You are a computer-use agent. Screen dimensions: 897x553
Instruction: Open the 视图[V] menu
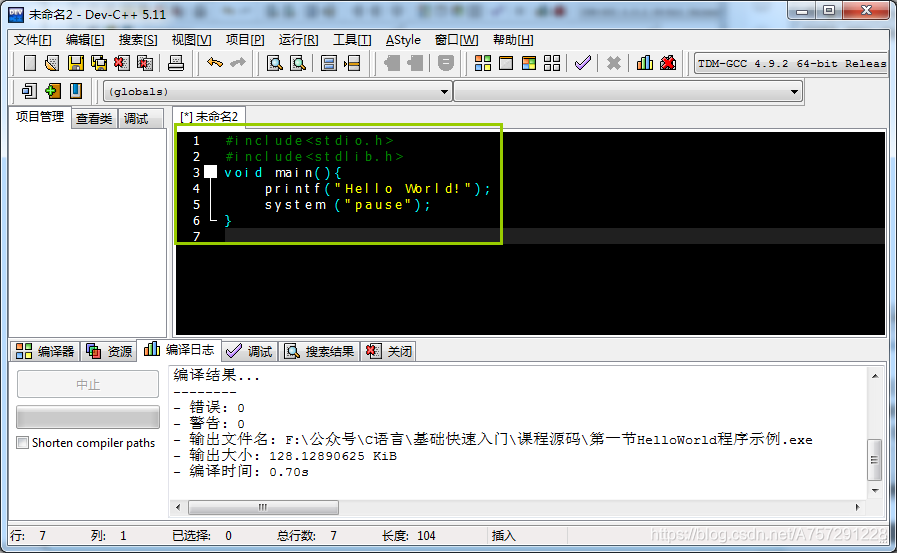click(x=191, y=40)
